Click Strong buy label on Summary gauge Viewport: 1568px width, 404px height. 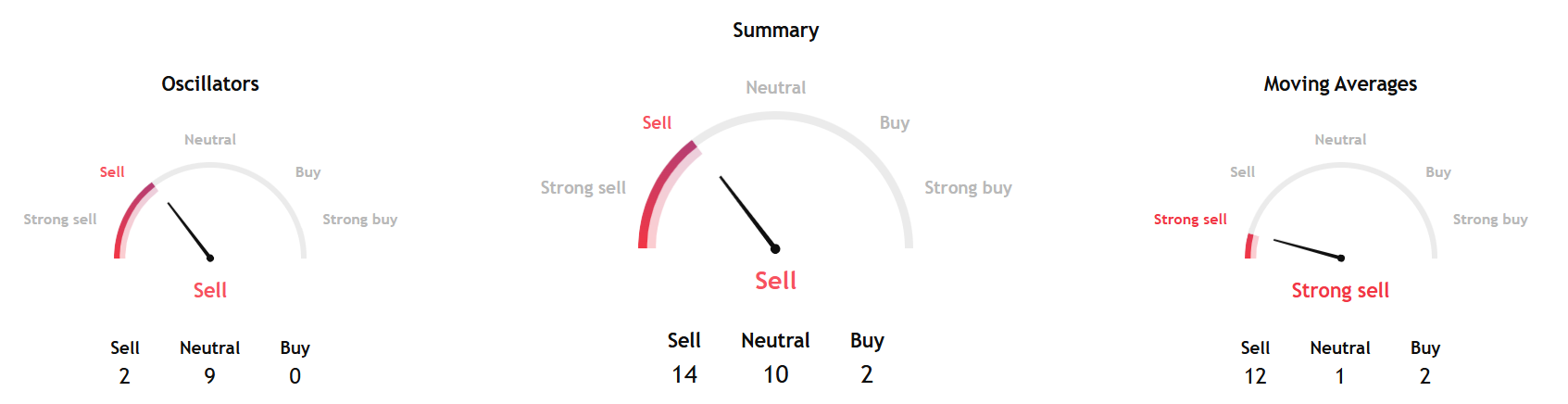pyautogui.click(x=968, y=188)
